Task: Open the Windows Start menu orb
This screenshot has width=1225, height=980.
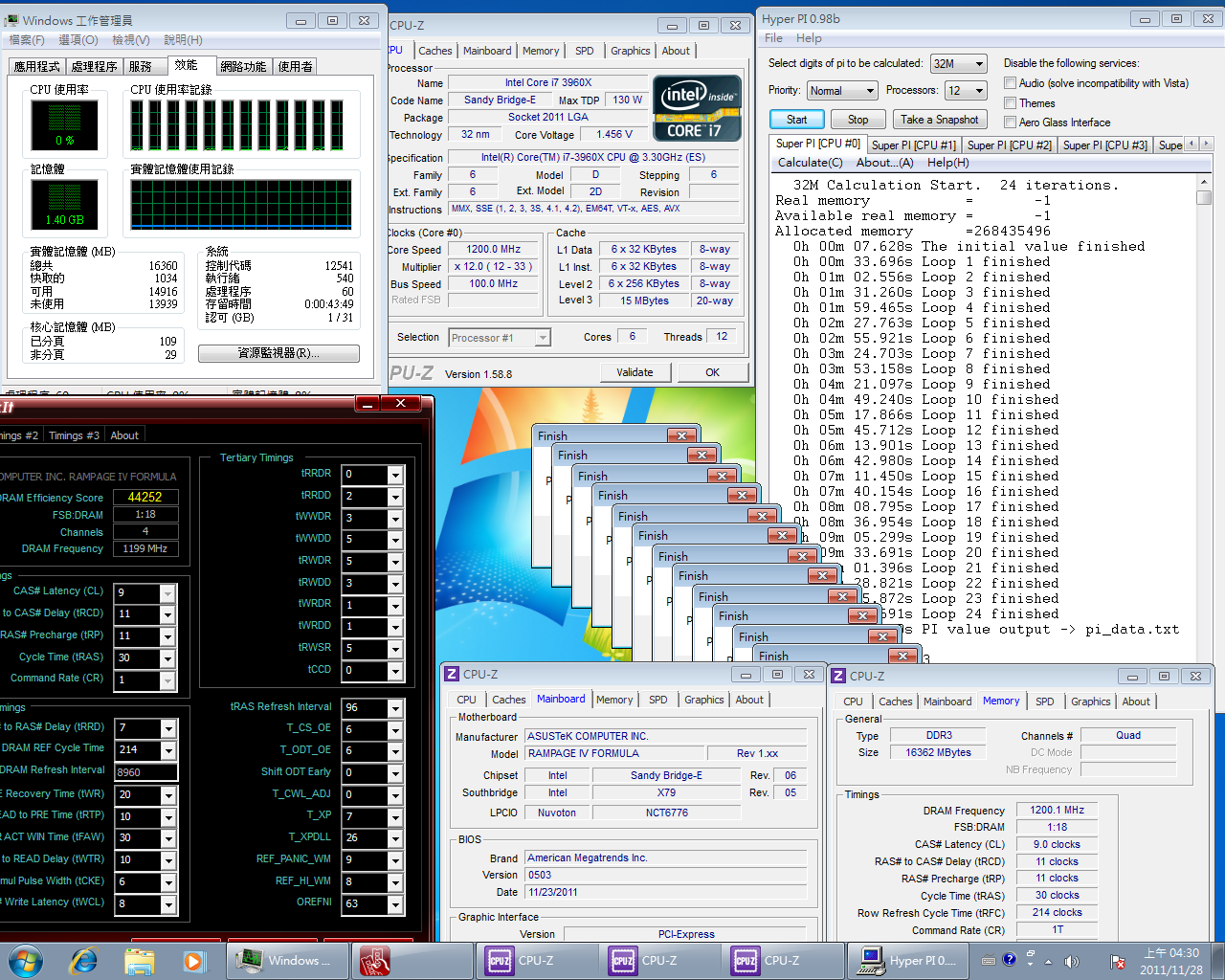Action: [26, 960]
